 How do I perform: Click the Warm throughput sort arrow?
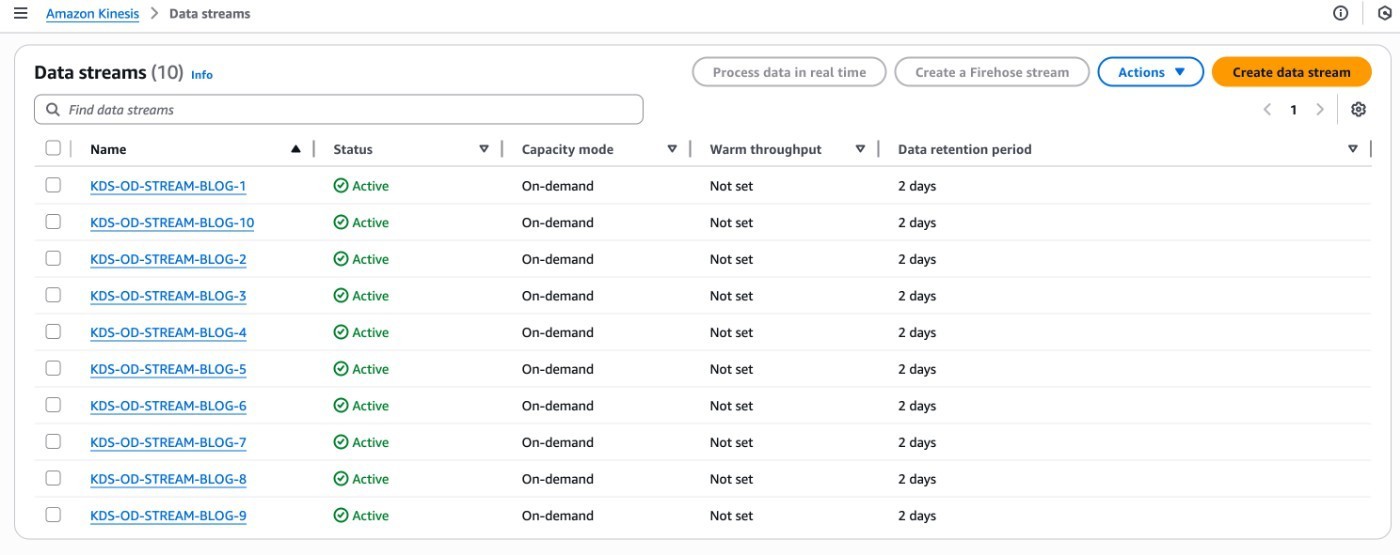pyautogui.click(x=860, y=149)
